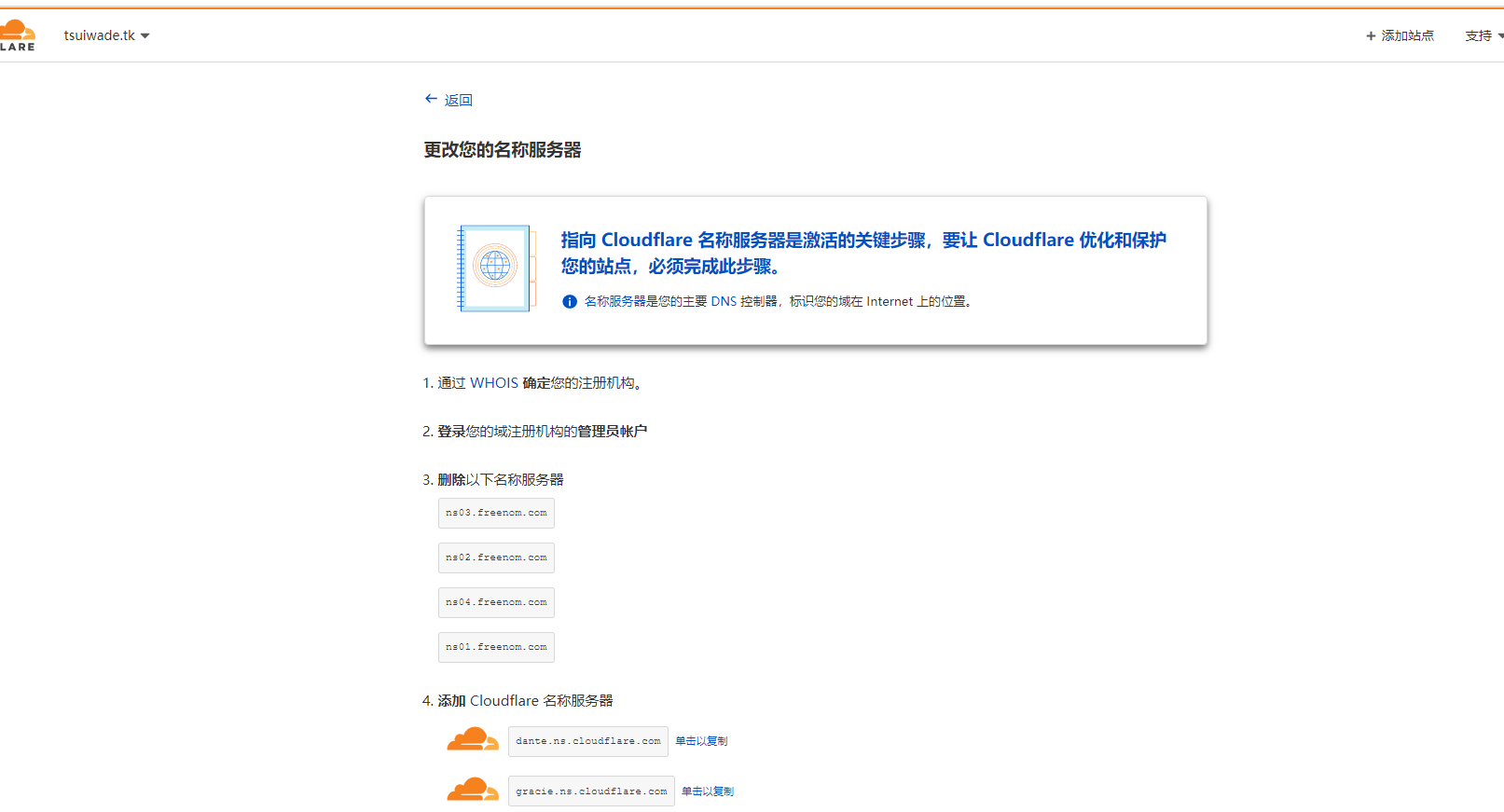The width and height of the screenshot is (1504, 812).
Task: Click step 4 添加 Cloudflare 名称服务器 text
Action: [525, 701]
